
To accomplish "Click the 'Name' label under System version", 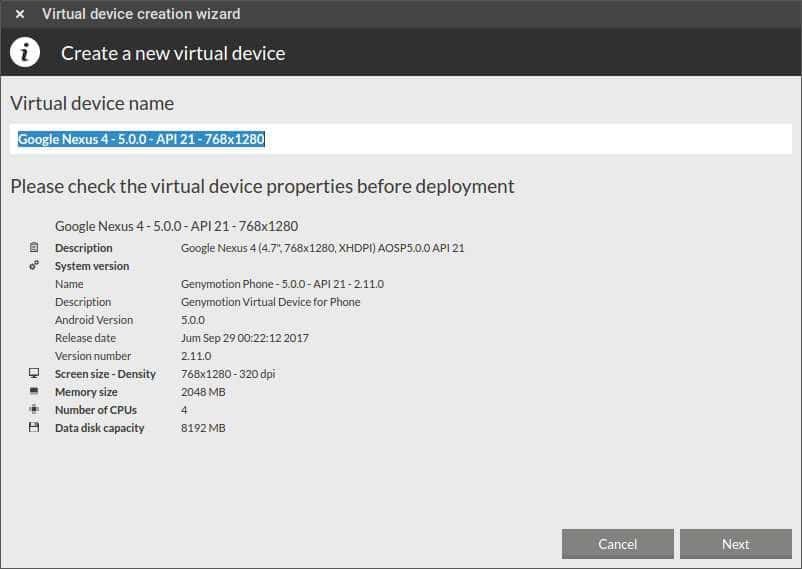I will (x=69, y=284).
